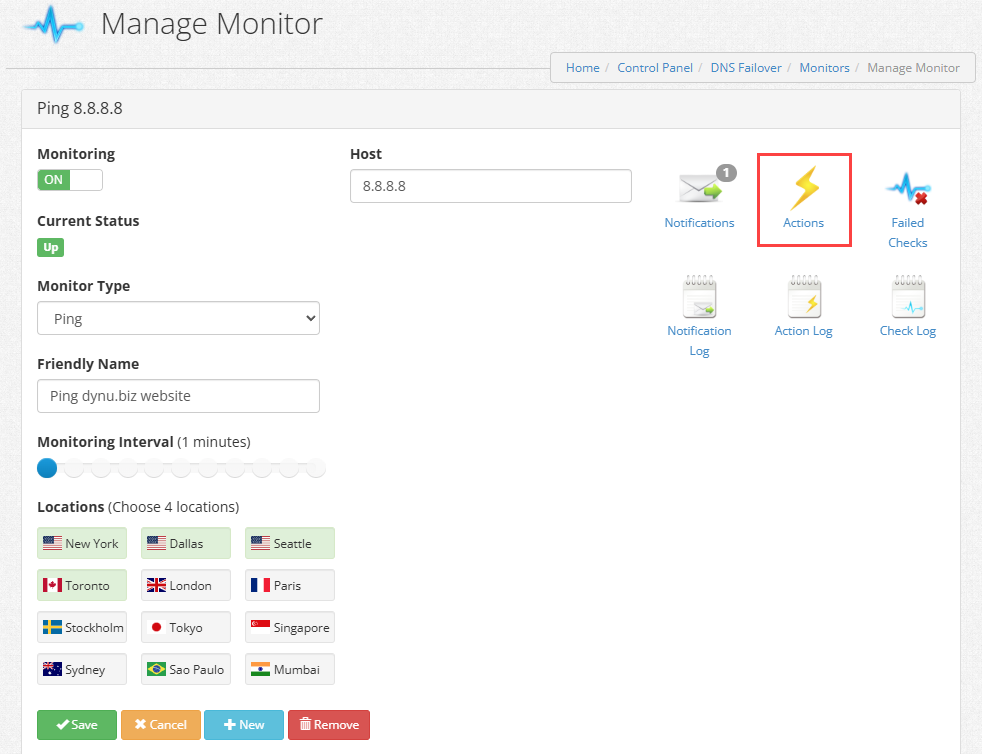
Task: Click the Host input field
Action: coord(491,186)
